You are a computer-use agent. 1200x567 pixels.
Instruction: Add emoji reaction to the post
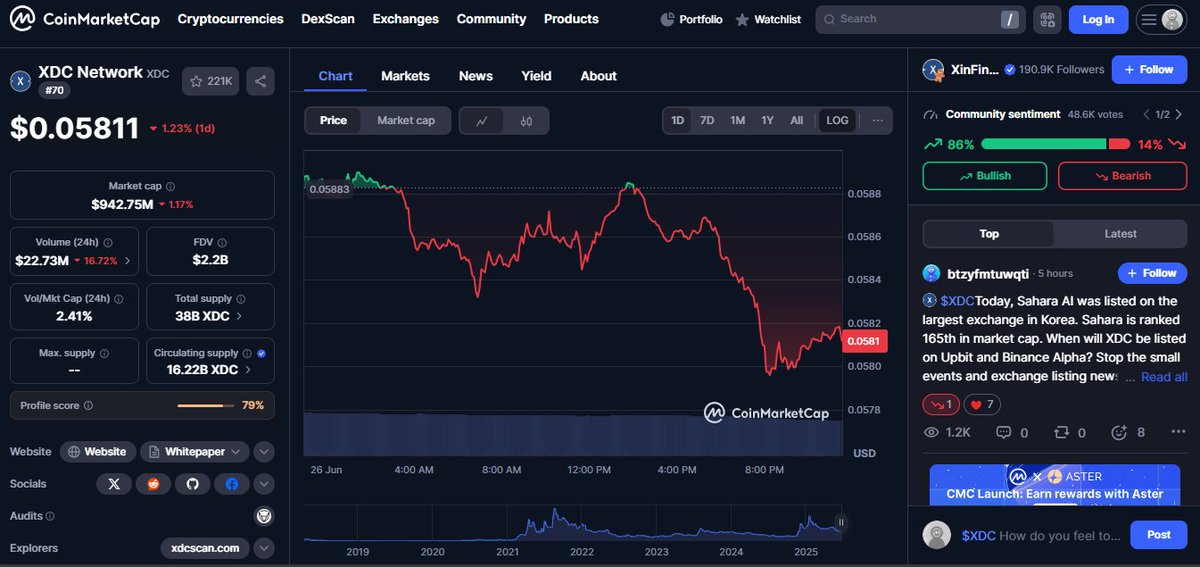click(x=1119, y=433)
